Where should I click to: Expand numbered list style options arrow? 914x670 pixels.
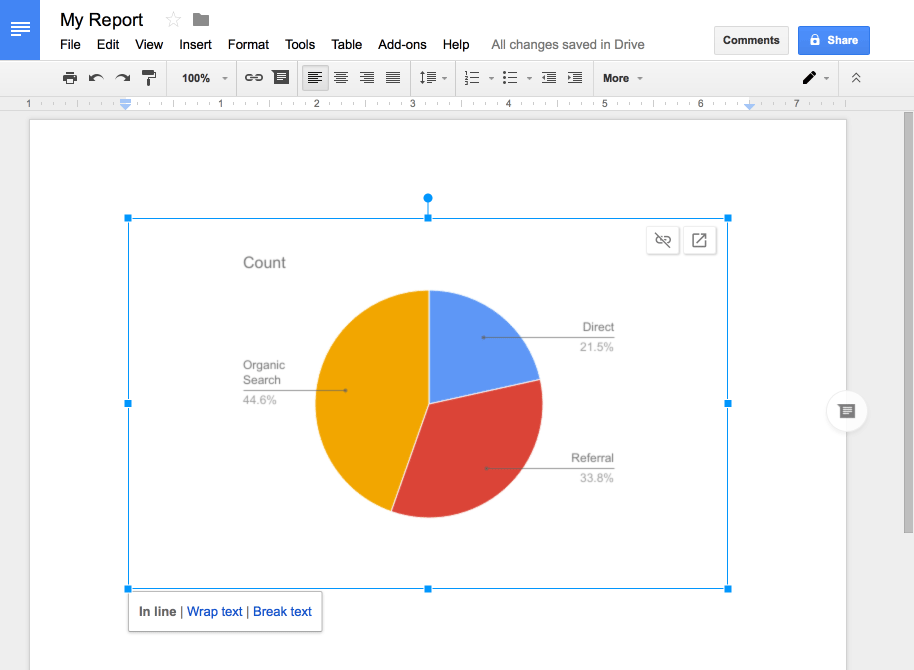tap(491, 78)
